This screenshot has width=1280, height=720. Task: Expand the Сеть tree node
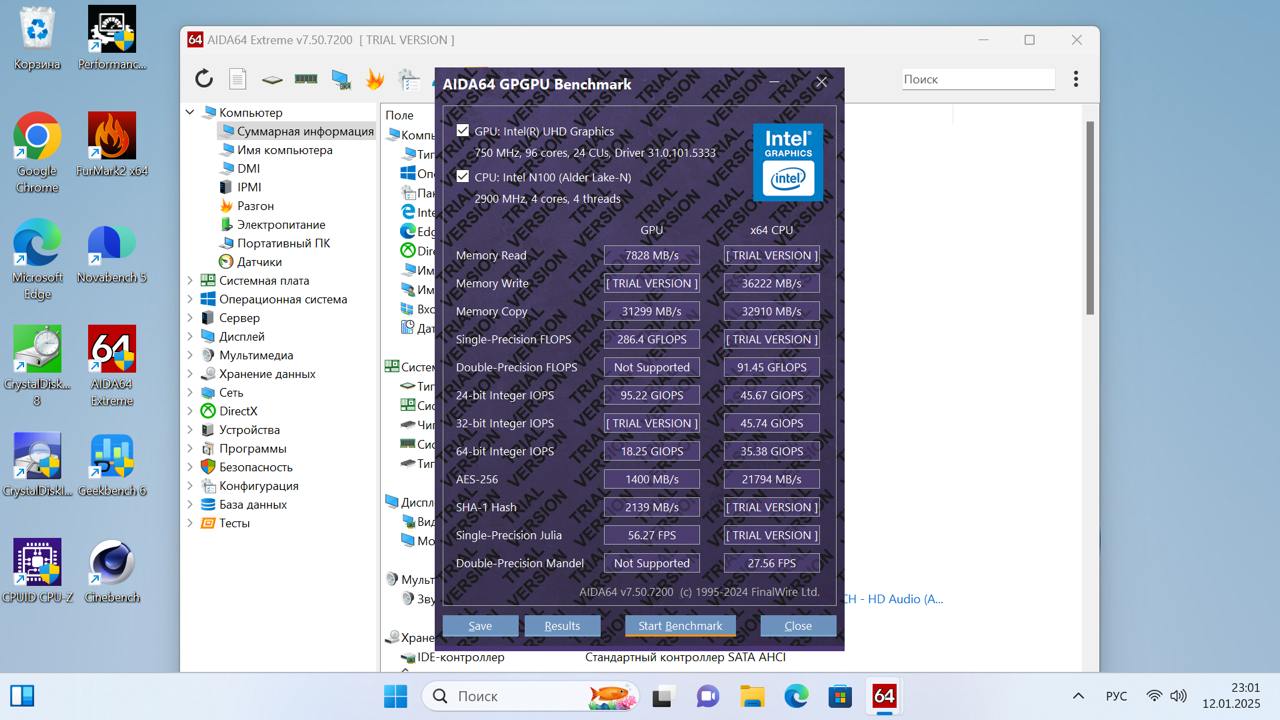tap(190, 393)
